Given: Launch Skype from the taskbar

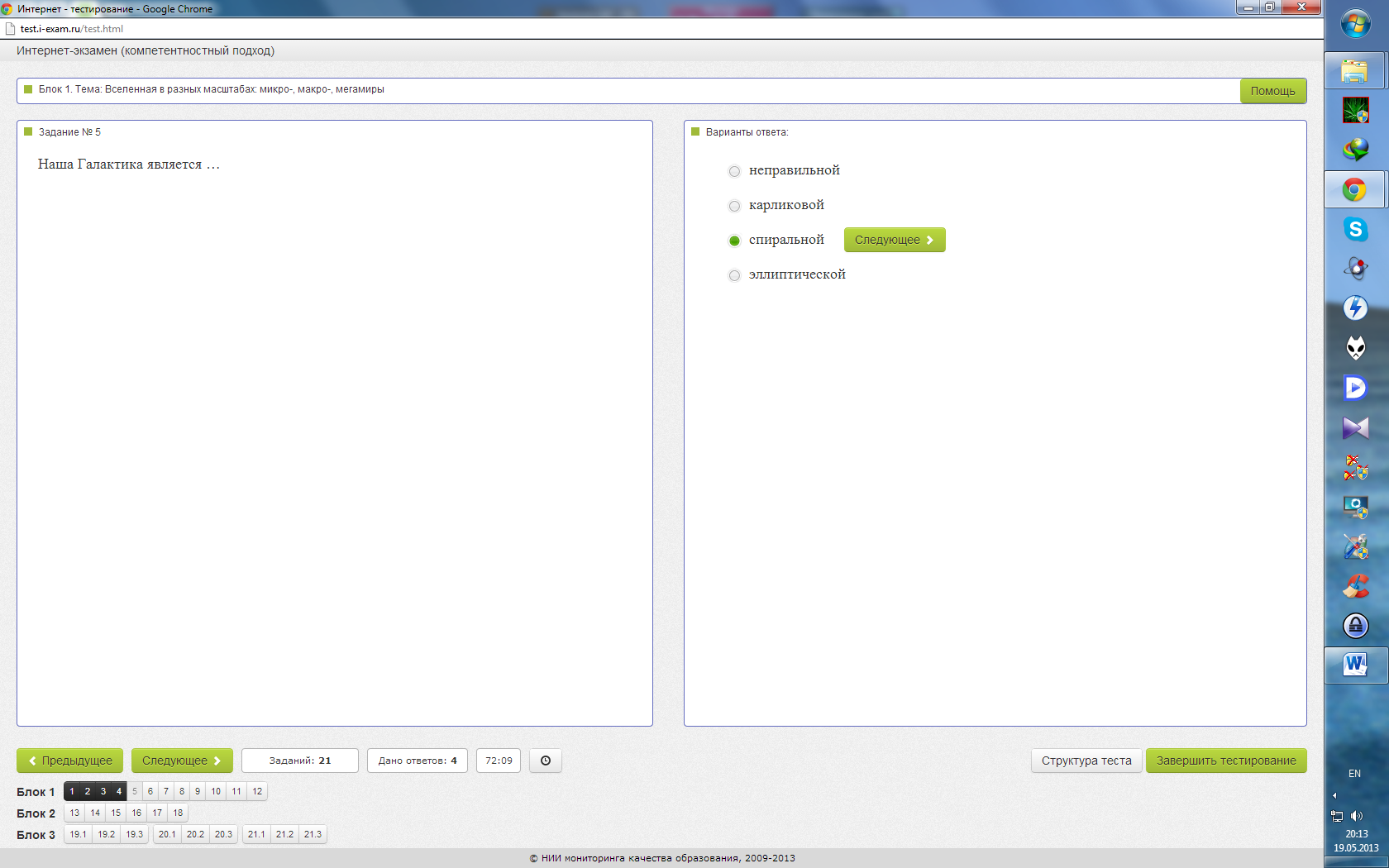Looking at the screenshot, I should [x=1355, y=229].
